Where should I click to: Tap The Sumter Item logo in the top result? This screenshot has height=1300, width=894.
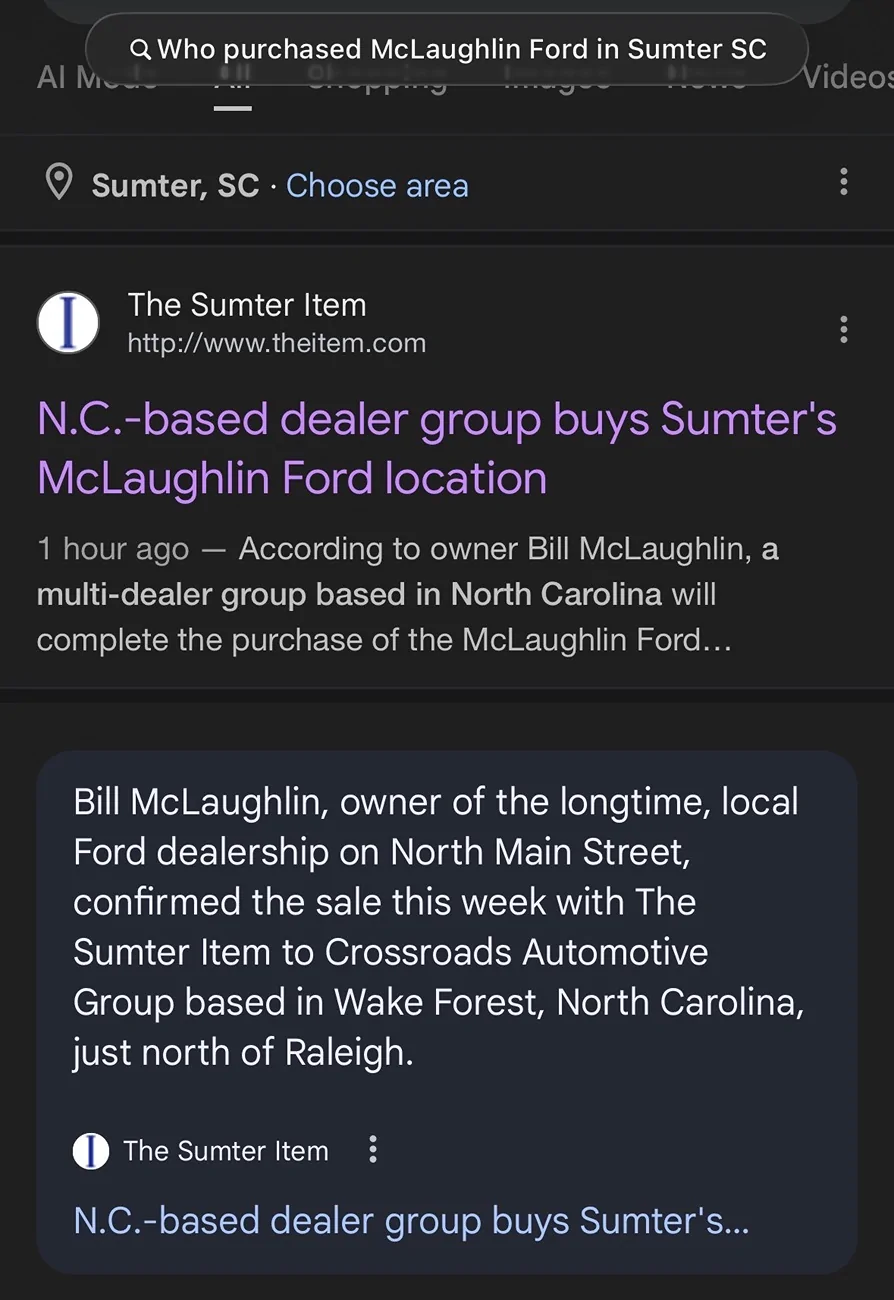point(68,323)
